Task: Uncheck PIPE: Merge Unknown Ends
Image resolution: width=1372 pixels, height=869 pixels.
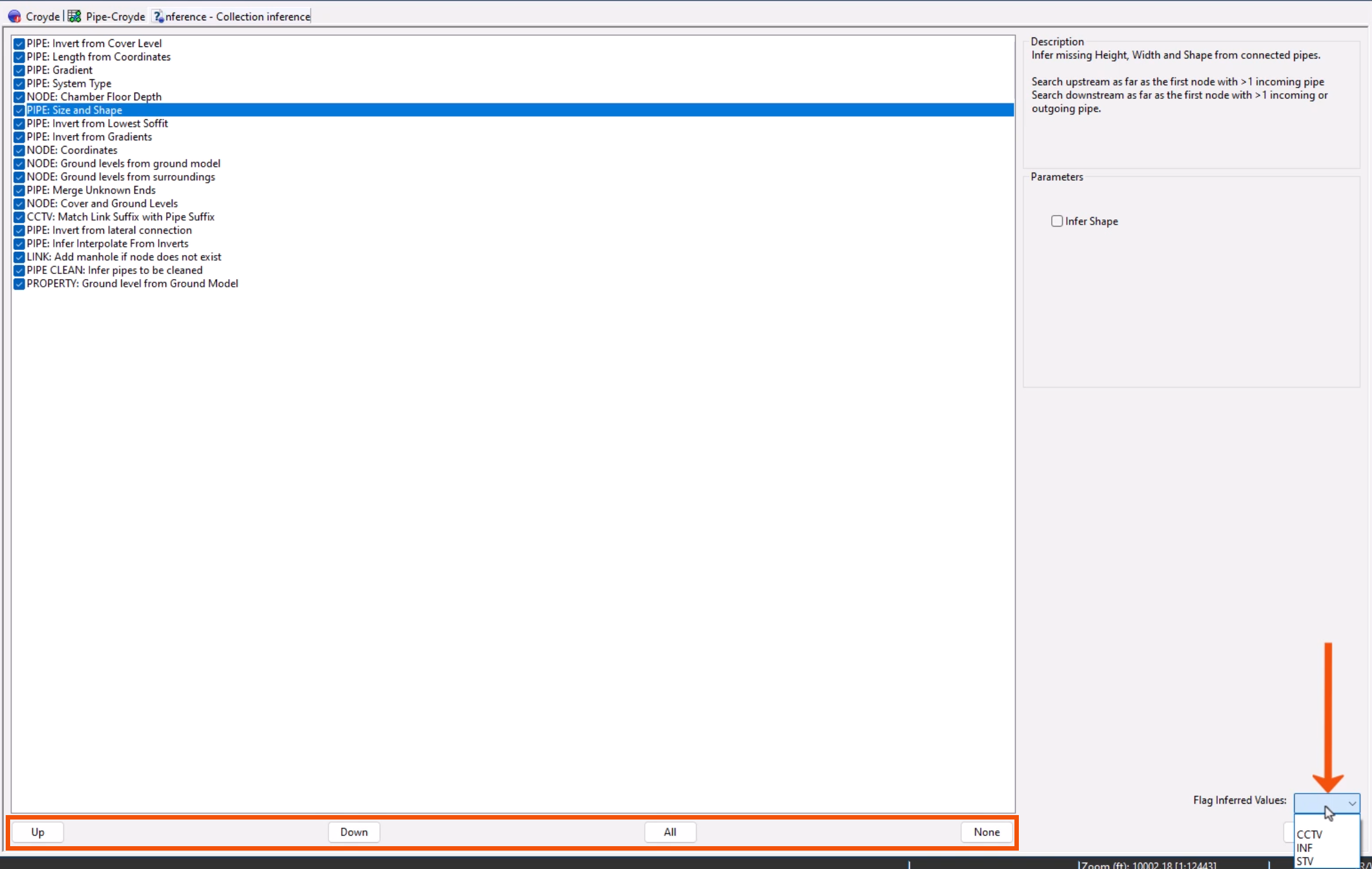Action: point(18,190)
